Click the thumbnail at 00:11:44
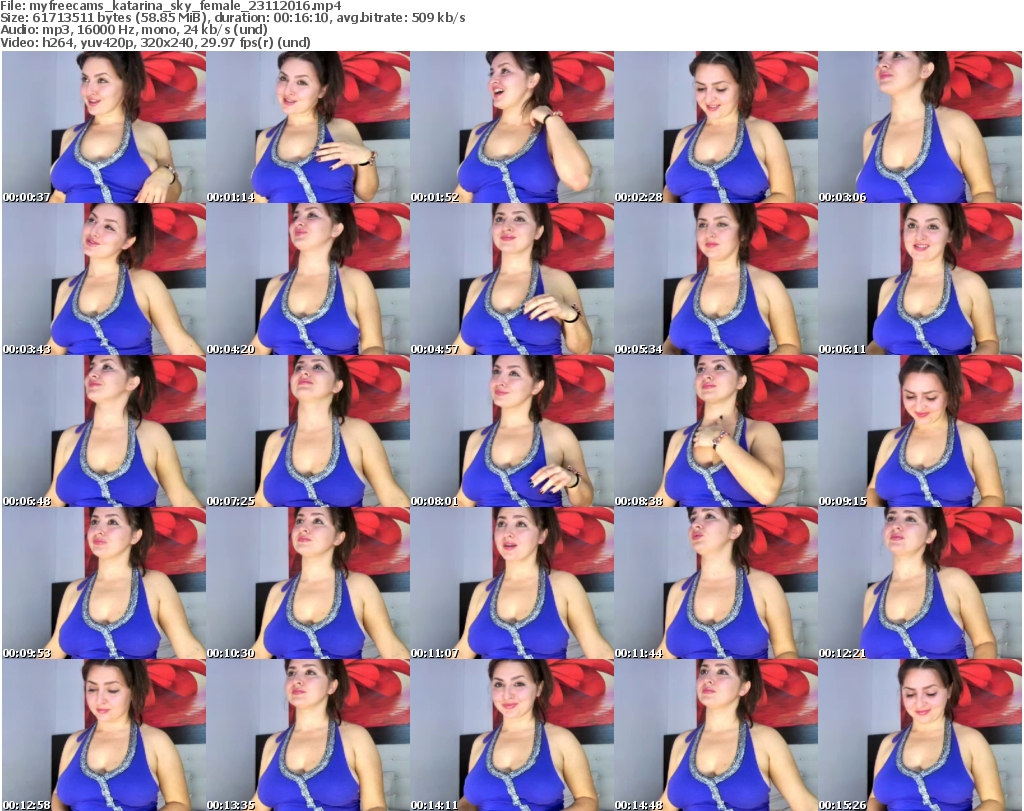The width and height of the screenshot is (1024, 811). point(716,584)
